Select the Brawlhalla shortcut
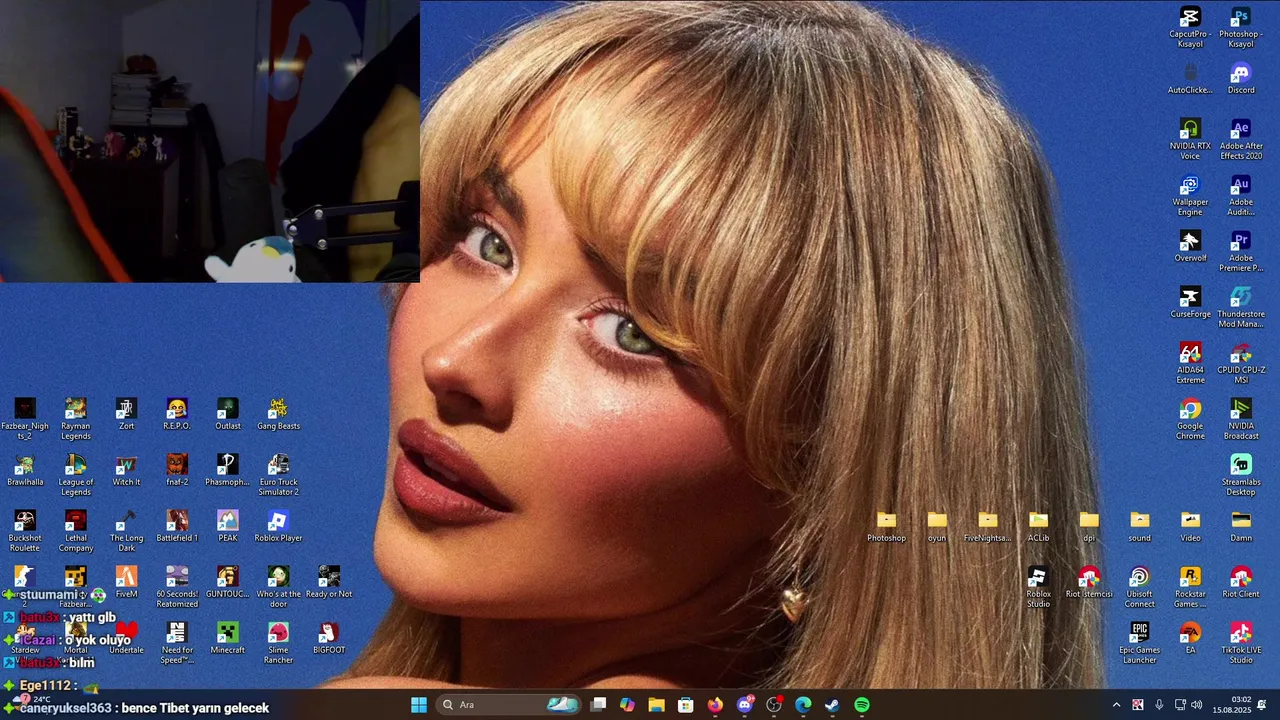Viewport: 1280px width, 720px height. [x=25, y=470]
